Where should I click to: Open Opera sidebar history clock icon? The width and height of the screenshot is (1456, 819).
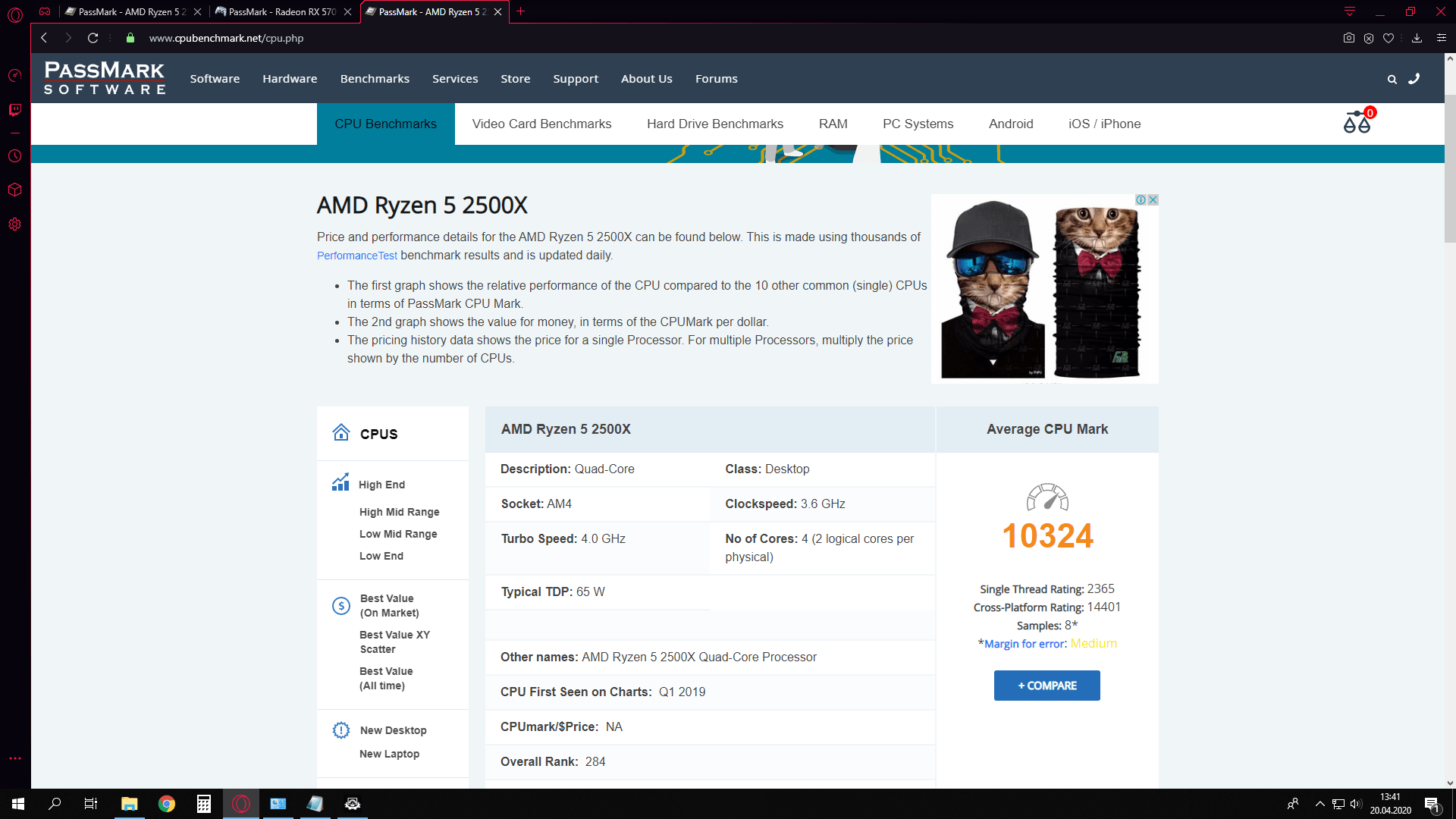(x=14, y=156)
